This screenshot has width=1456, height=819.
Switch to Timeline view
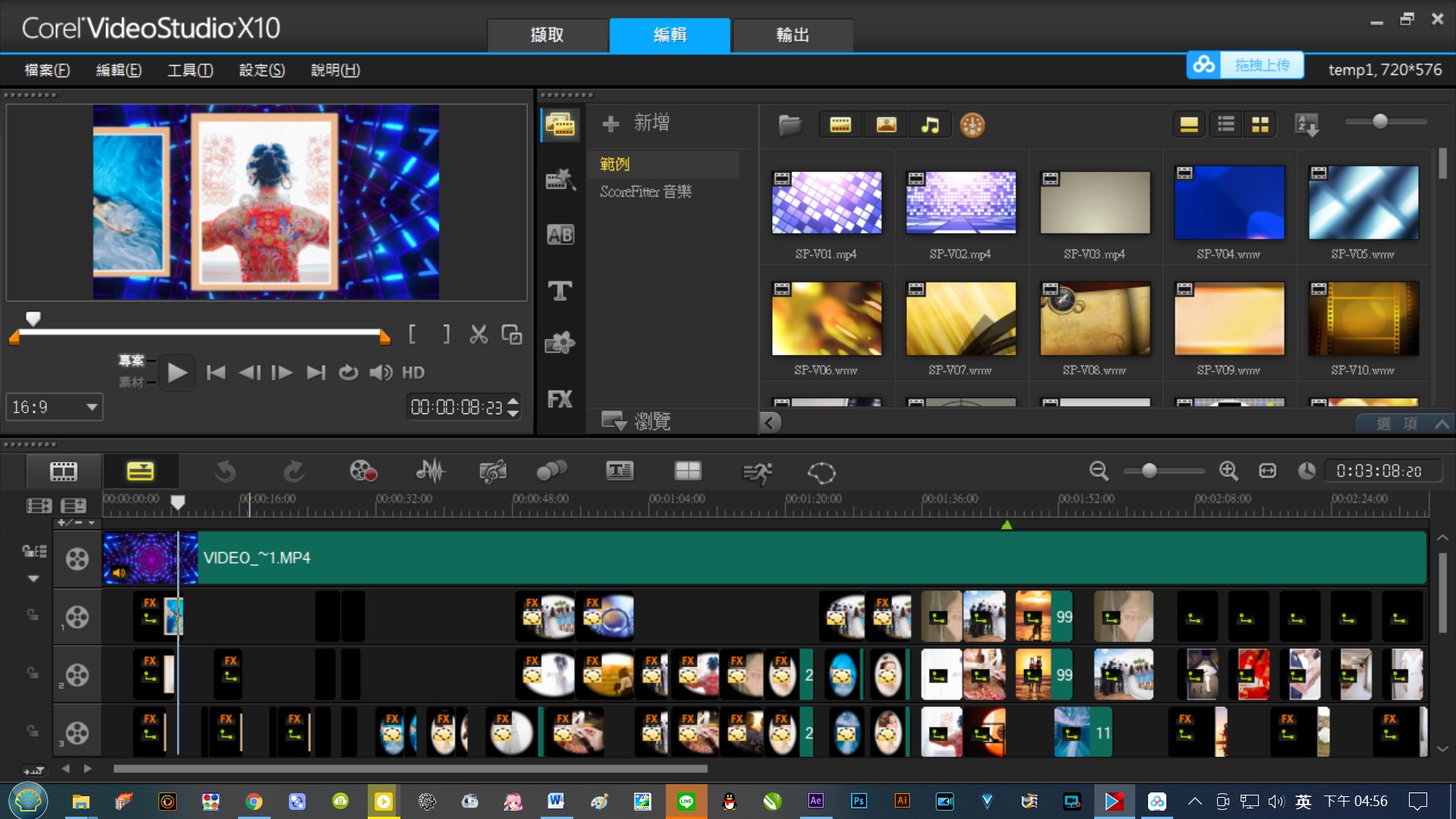point(140,472)
